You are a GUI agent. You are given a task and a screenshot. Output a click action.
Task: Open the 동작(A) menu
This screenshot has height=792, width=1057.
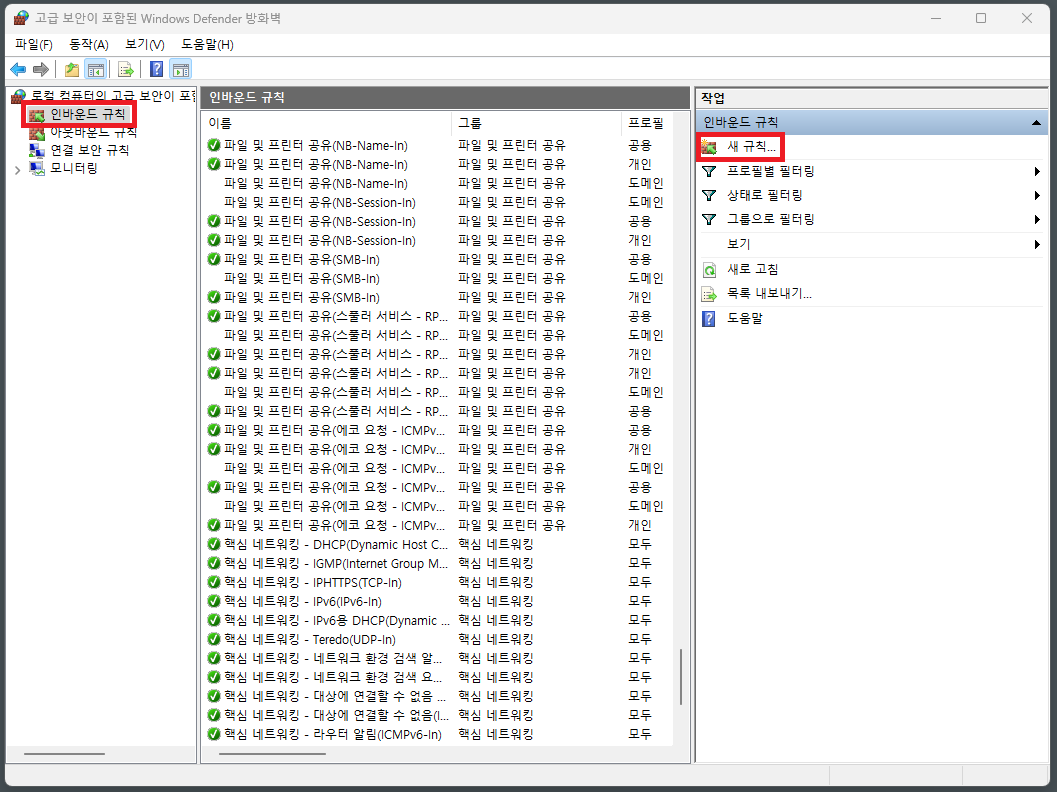tap(89, 44)
